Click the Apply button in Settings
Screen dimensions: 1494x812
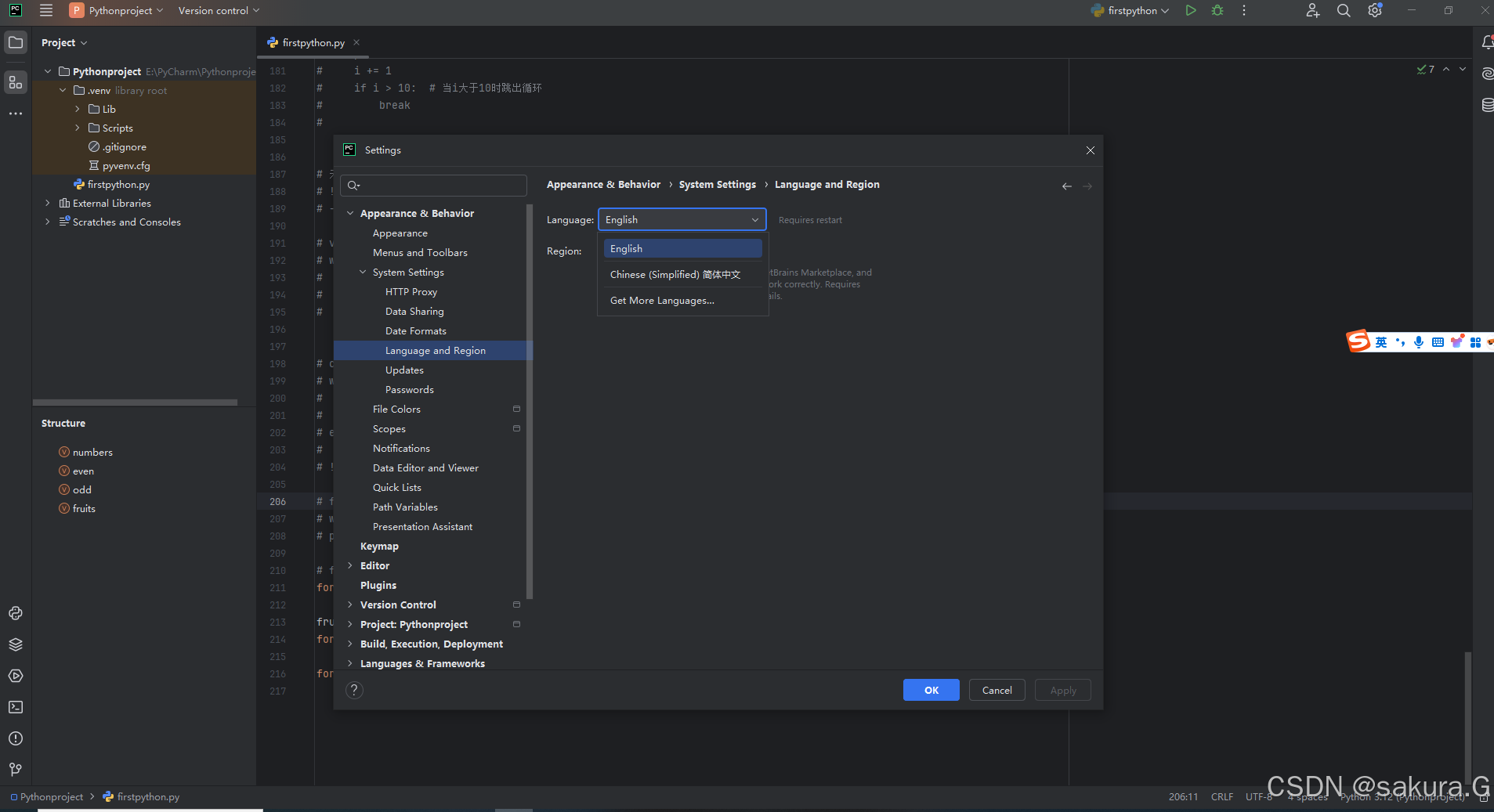tap(1062, 690)
